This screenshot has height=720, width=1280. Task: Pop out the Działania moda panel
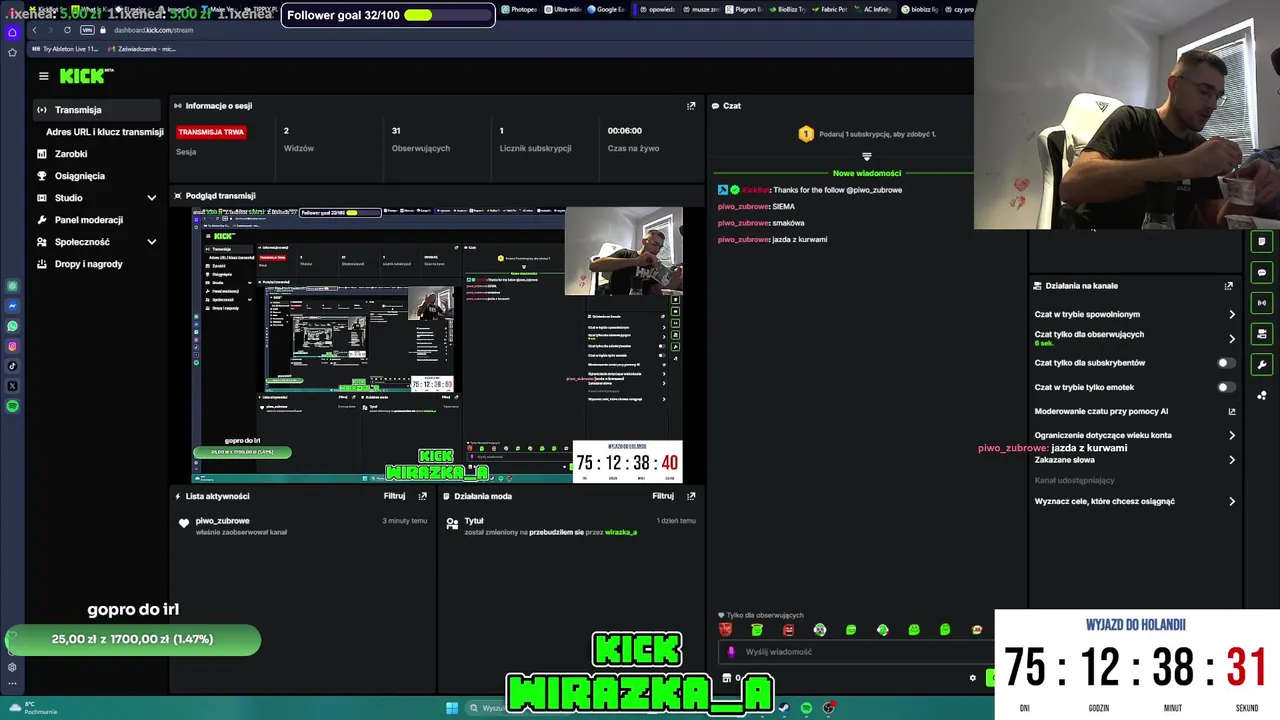(691, 496)
